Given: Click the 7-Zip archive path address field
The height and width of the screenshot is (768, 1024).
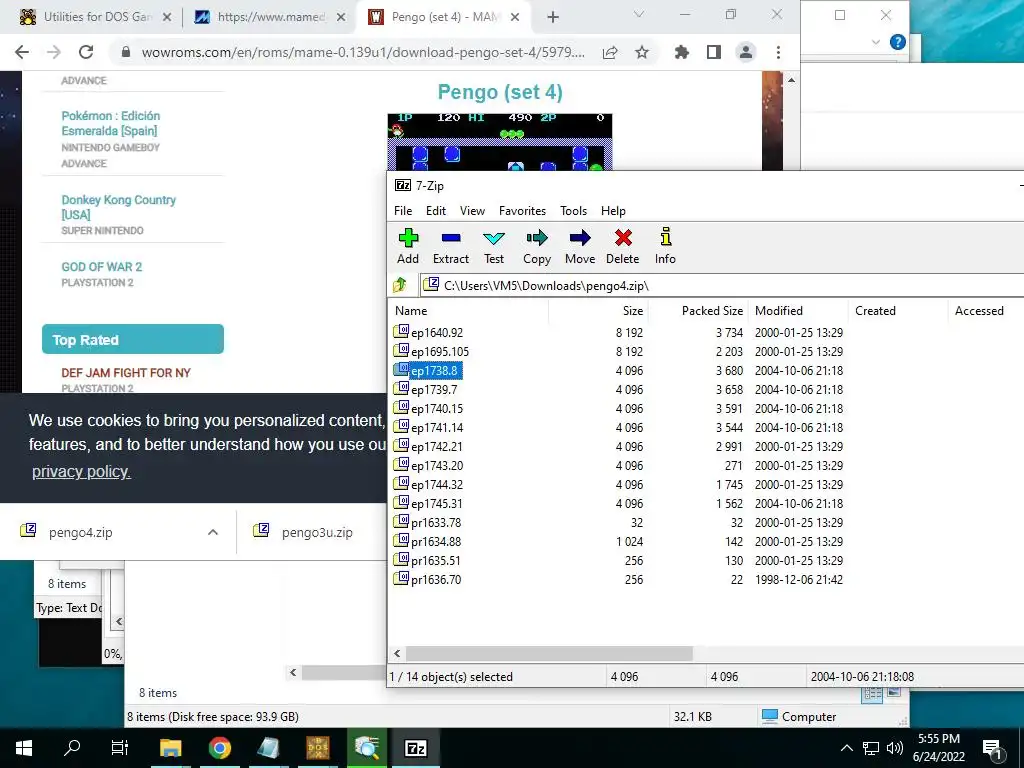Looking at the screenshot, I should (x=722, y=285).
